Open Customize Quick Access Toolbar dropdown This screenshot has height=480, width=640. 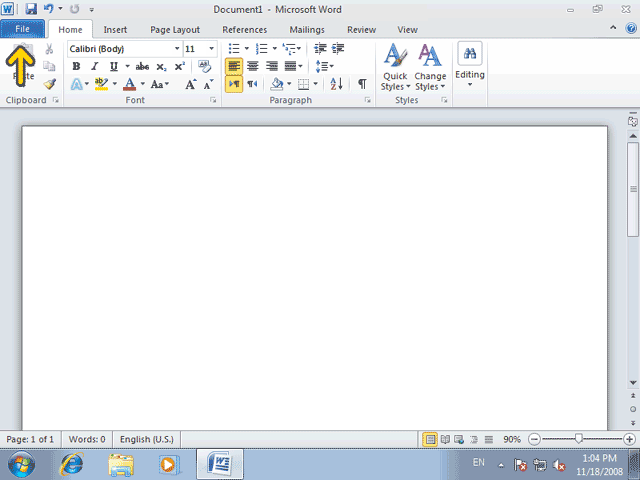[91, 9]
